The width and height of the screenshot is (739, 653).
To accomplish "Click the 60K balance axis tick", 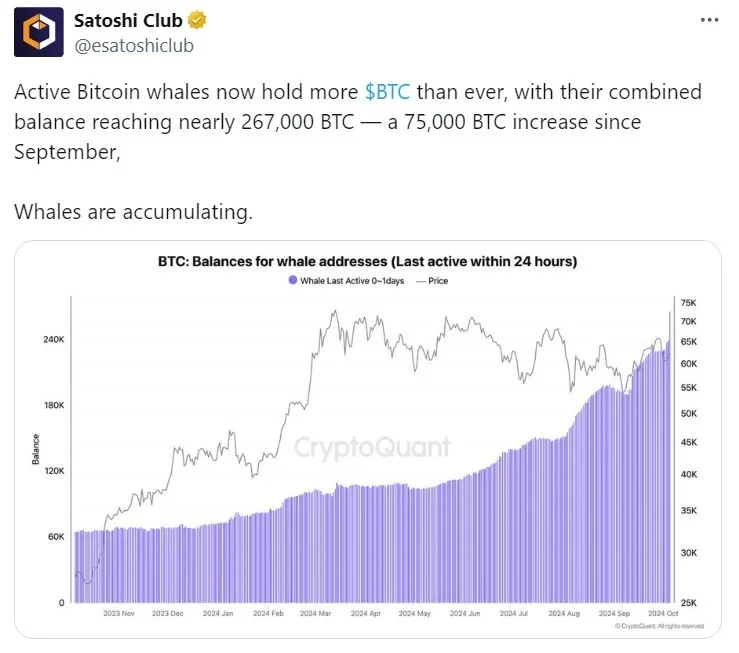I will [x=54, y=537].
